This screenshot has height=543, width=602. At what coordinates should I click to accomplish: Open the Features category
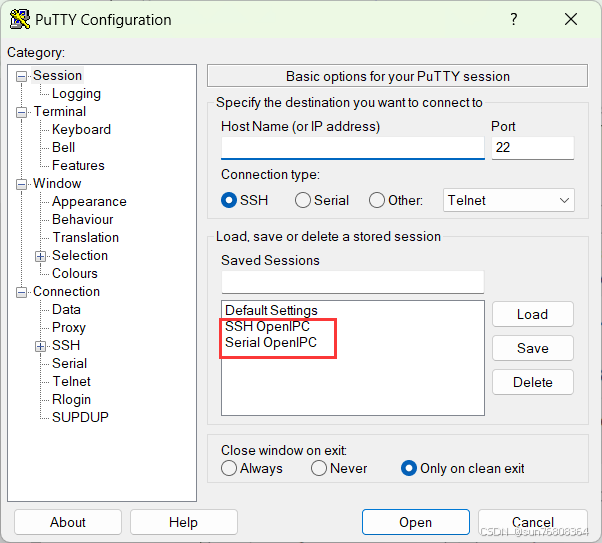tap(78, 166)
